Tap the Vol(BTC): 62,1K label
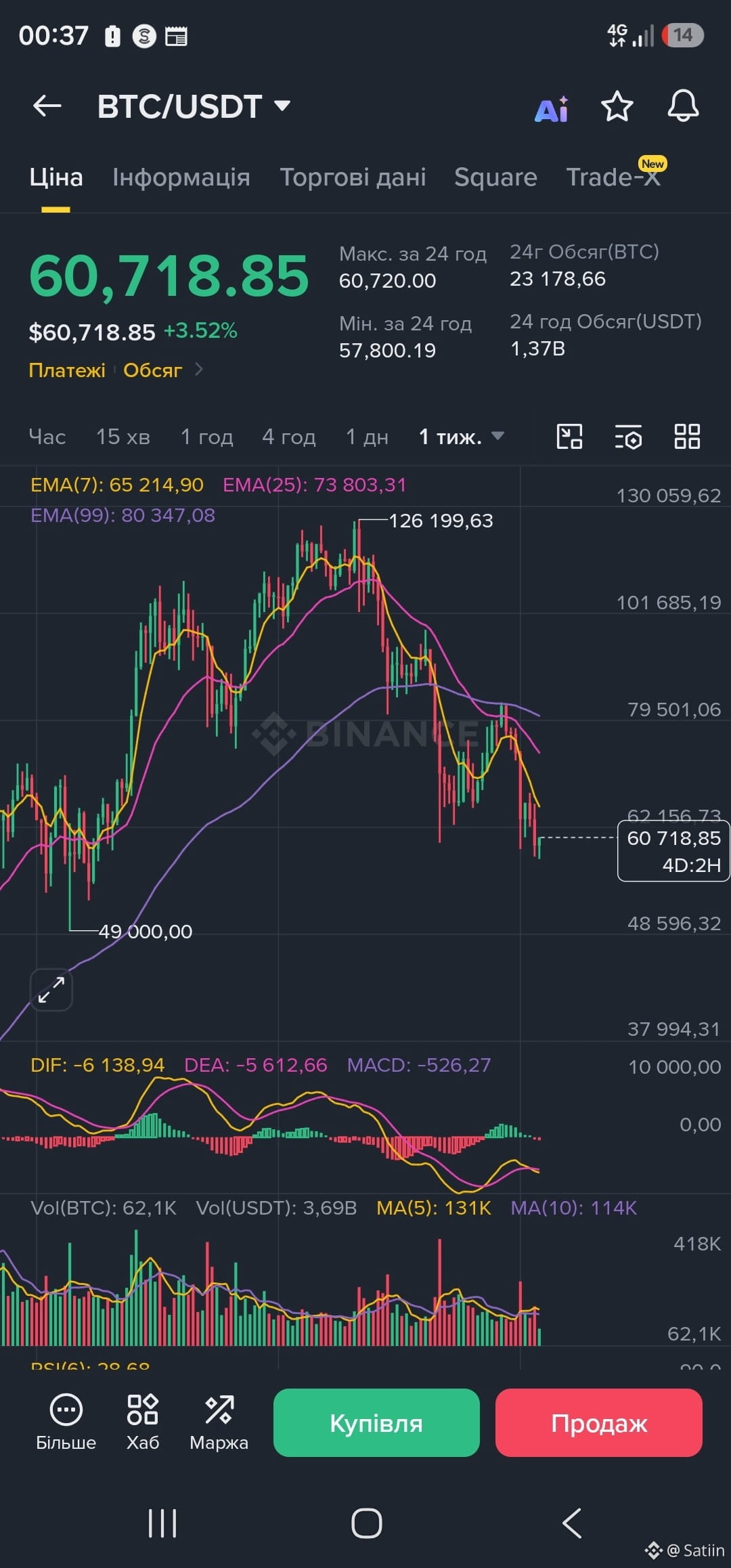The image size is (731, 1568). click(104, 1208)
